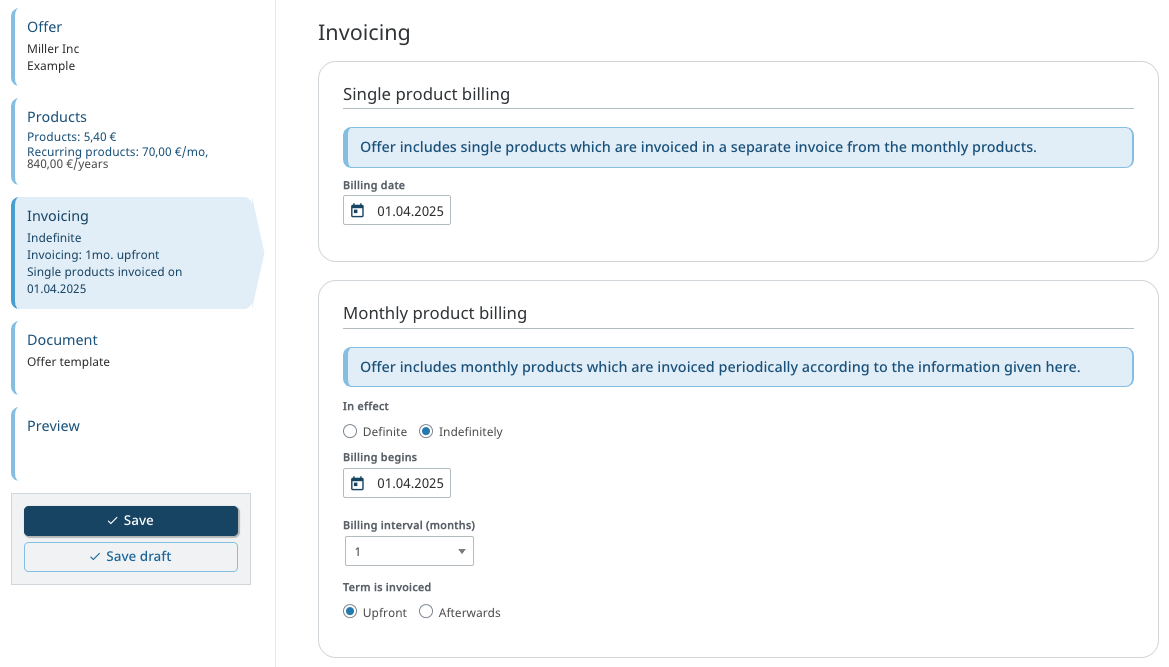Select the Definite radio option
This screenshot has height=667, width=1169.
coord(350,432)
